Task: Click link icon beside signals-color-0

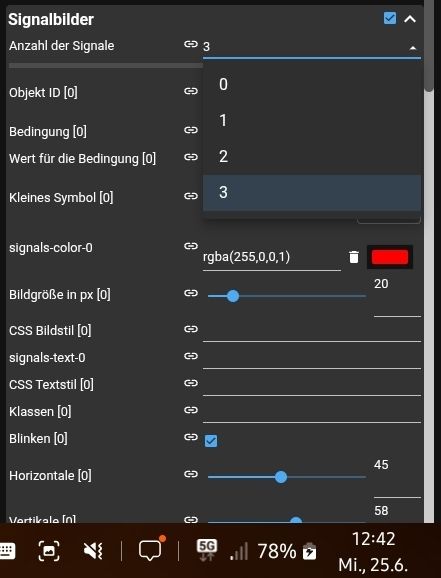Action: click(x=191, y=246)
